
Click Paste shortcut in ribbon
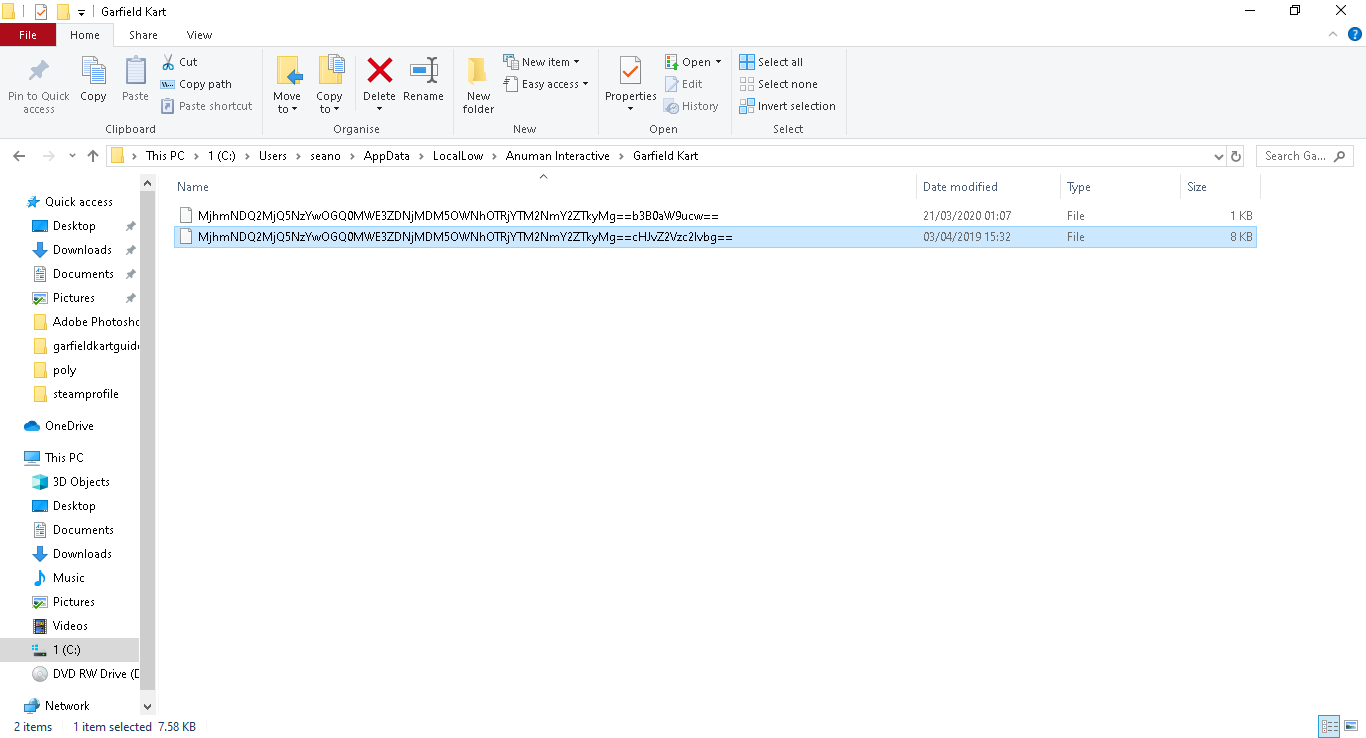[x=207, y=106]
